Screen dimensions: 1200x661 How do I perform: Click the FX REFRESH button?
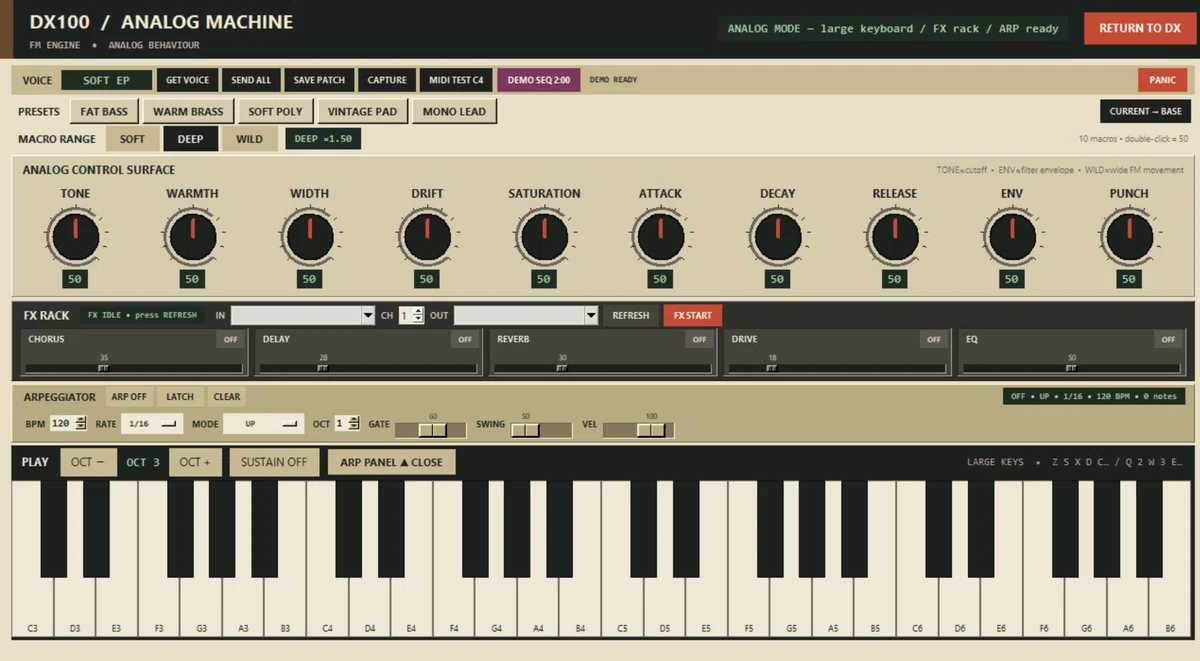[630, 315]
